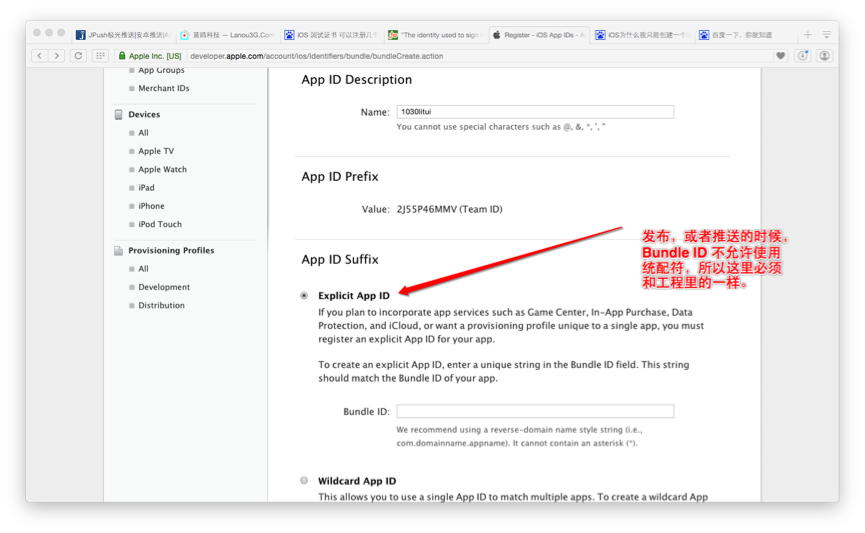Screen dimensions: 865x533
Task: Open All under Devices
Action: (x=143, y=133)
